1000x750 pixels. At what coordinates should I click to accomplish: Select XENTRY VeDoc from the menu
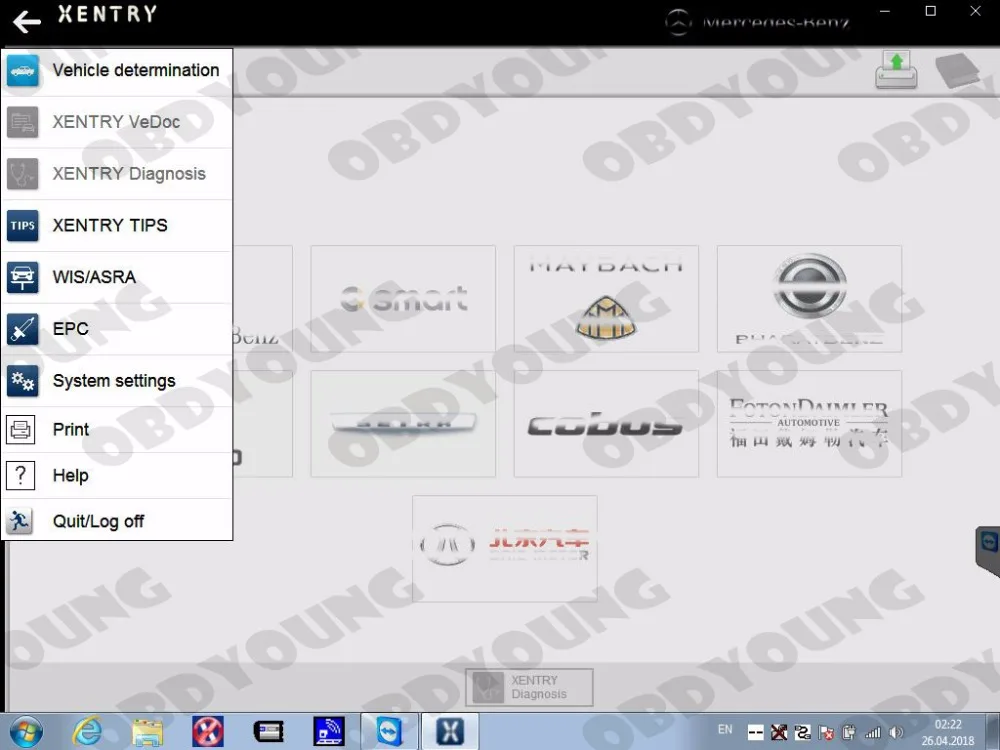[117, 122]
